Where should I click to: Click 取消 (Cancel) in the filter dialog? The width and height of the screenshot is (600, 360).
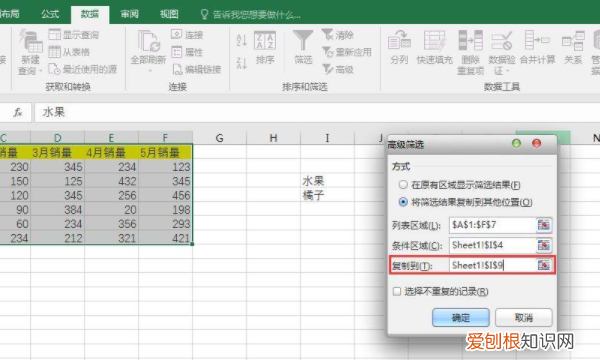523,318
